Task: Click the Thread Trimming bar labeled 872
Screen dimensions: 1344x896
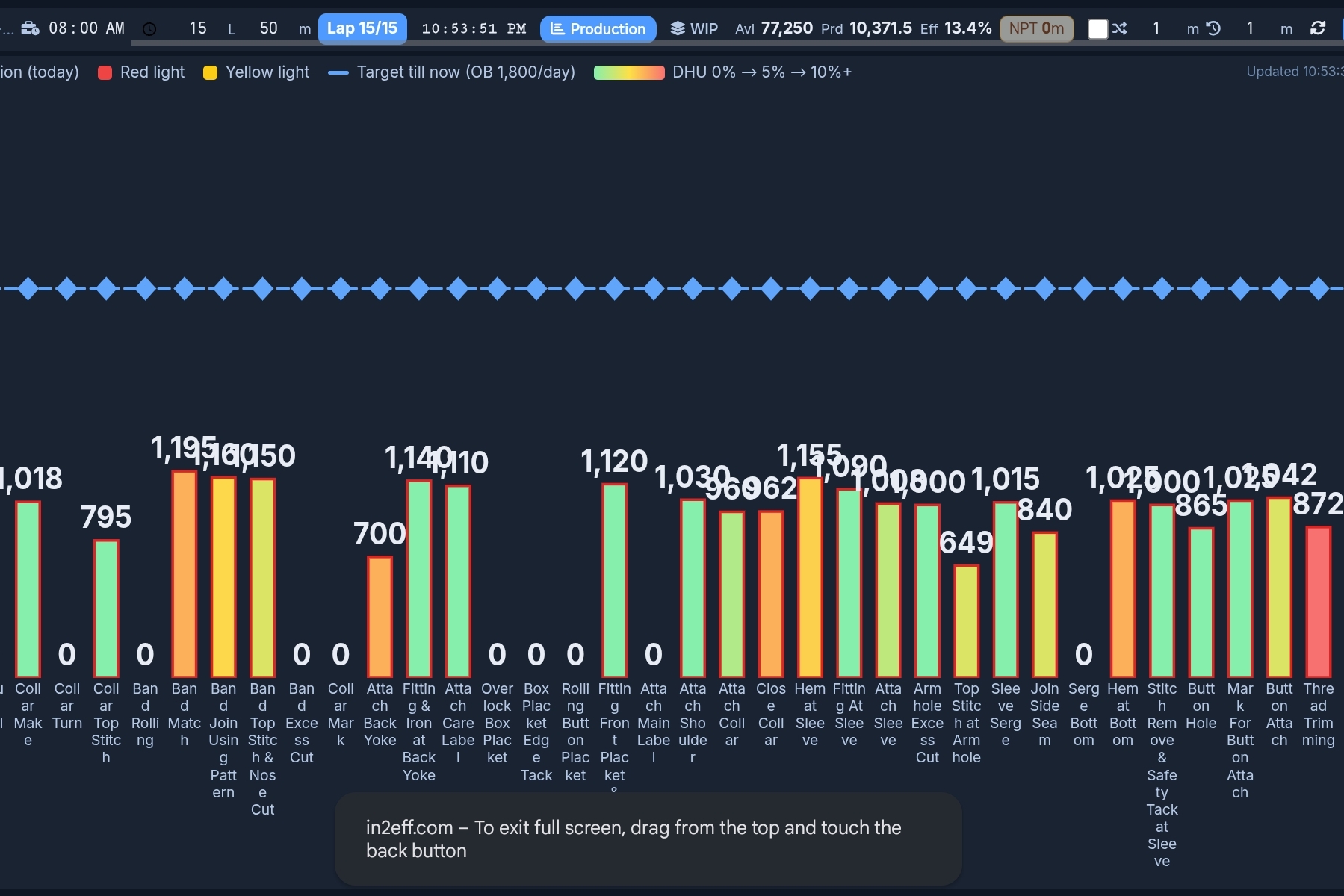Action: 1318,602
